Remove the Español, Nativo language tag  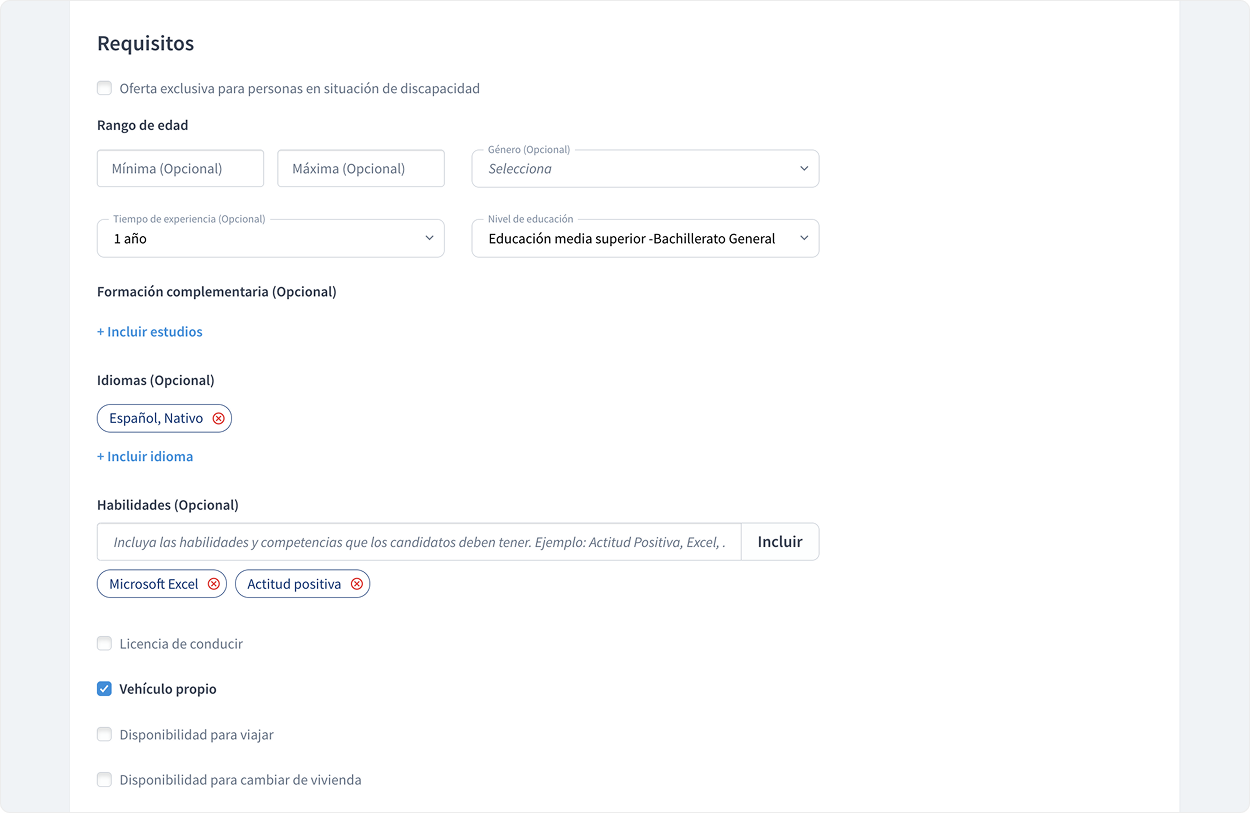[218, 419]
